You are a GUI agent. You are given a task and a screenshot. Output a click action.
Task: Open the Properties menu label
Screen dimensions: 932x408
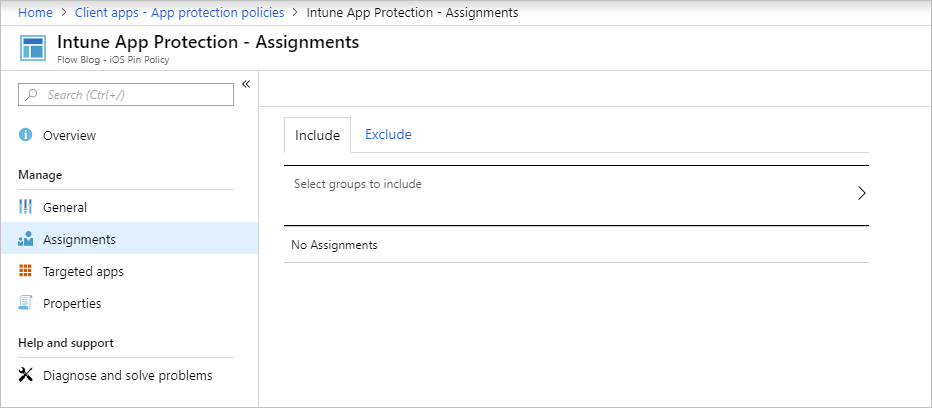72,303
